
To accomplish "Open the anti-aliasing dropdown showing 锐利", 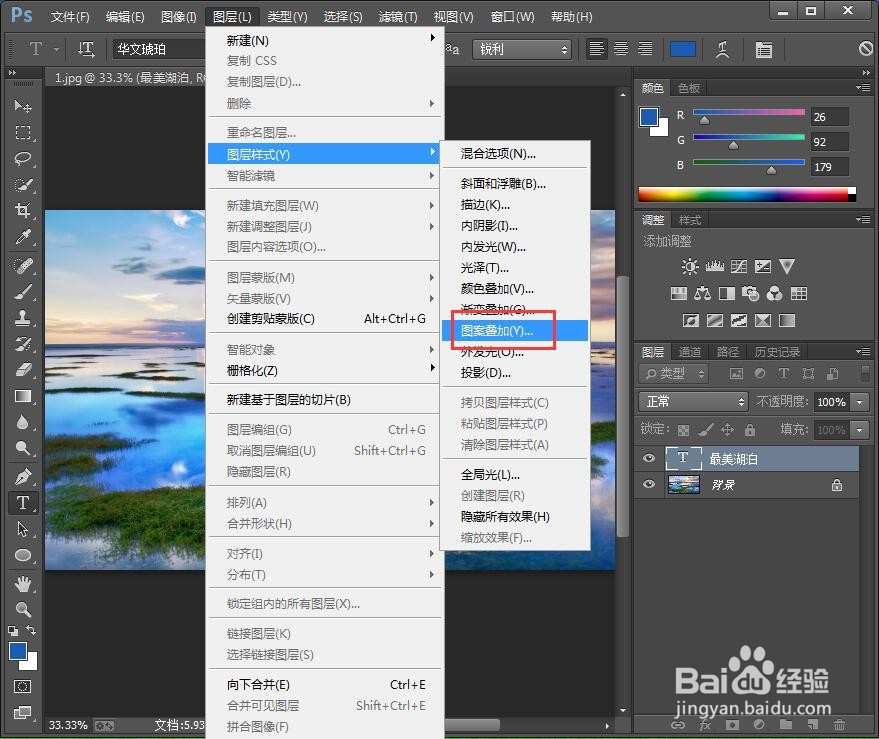I will tap(522, 48).
